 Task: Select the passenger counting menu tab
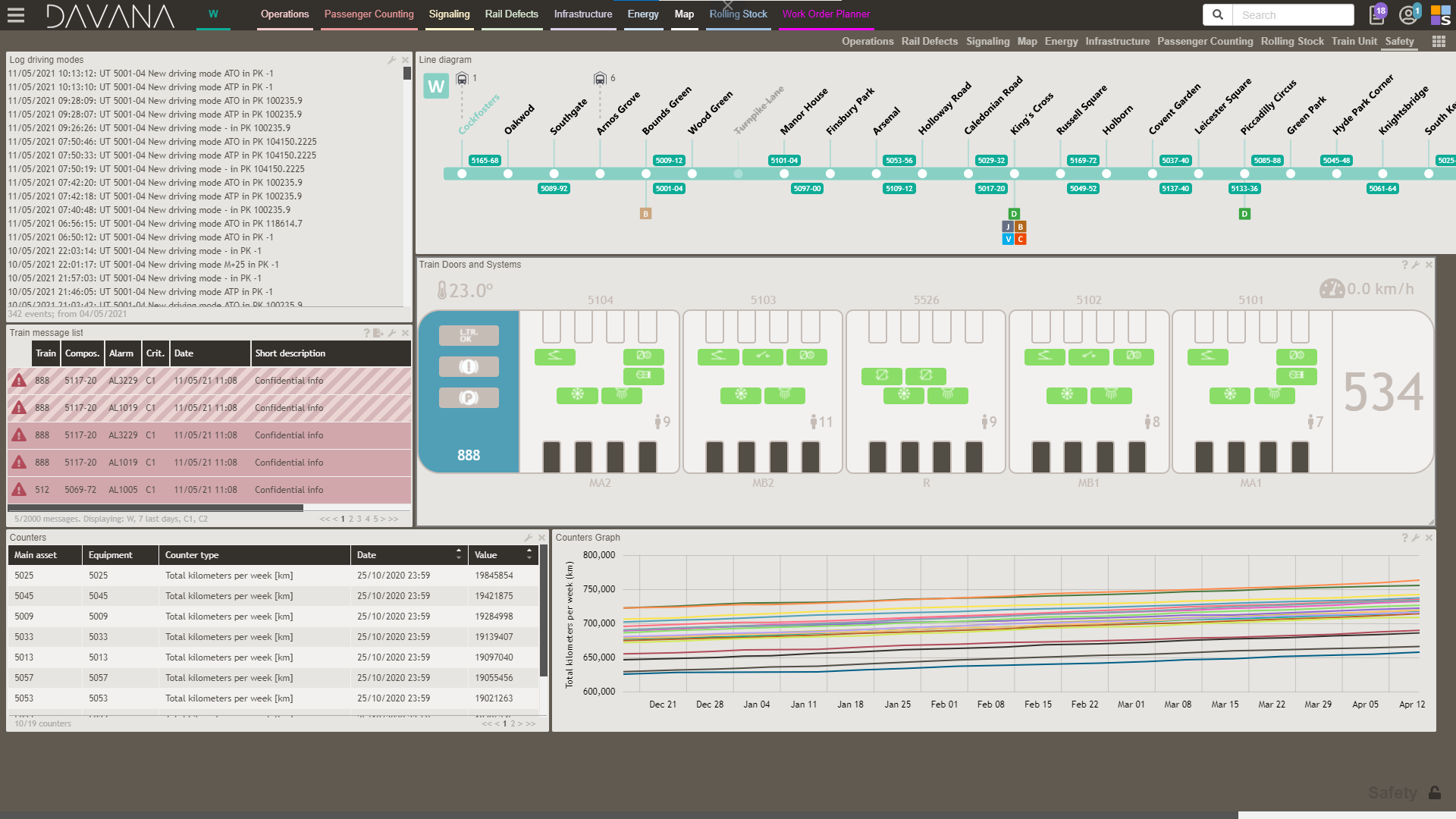click(x=369, y=14)
